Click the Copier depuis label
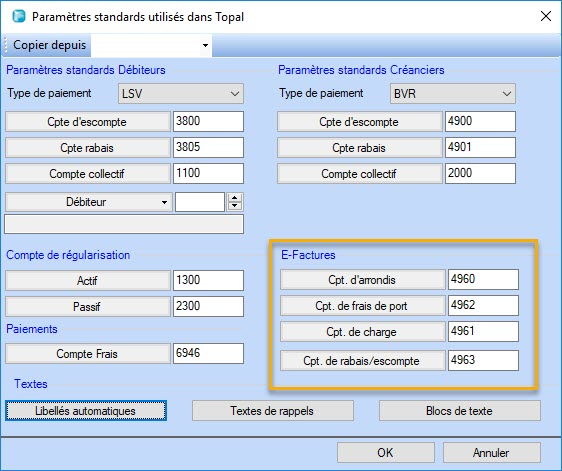 tap(49, 45)
